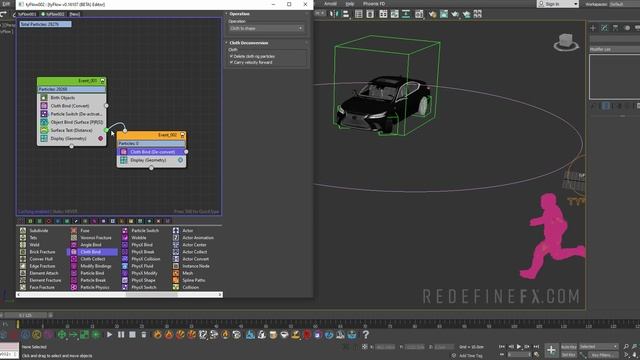This screenshot has width=640, height=360.
Task: Select the Surface Test (Distance) operator in Event_001
Action: pyautogui.click(x=72, y=130)
